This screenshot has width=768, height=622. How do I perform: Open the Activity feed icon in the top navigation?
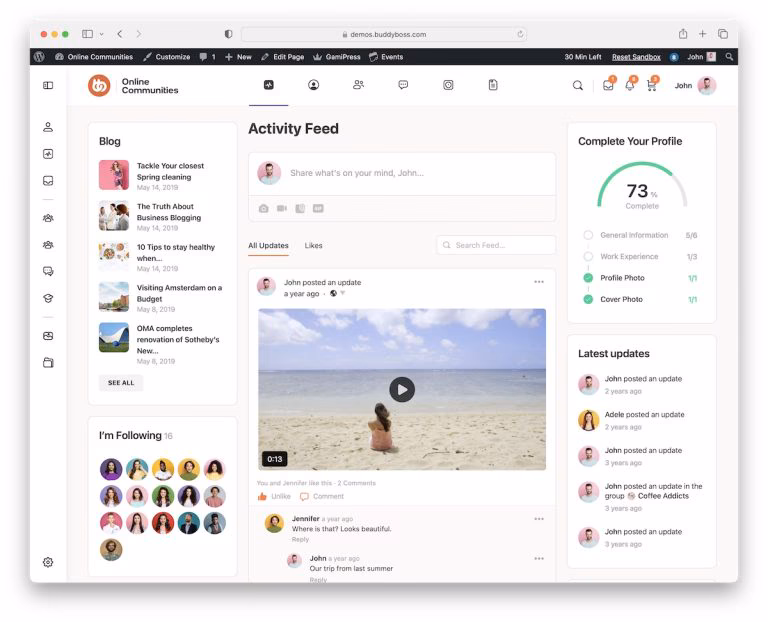268,86
